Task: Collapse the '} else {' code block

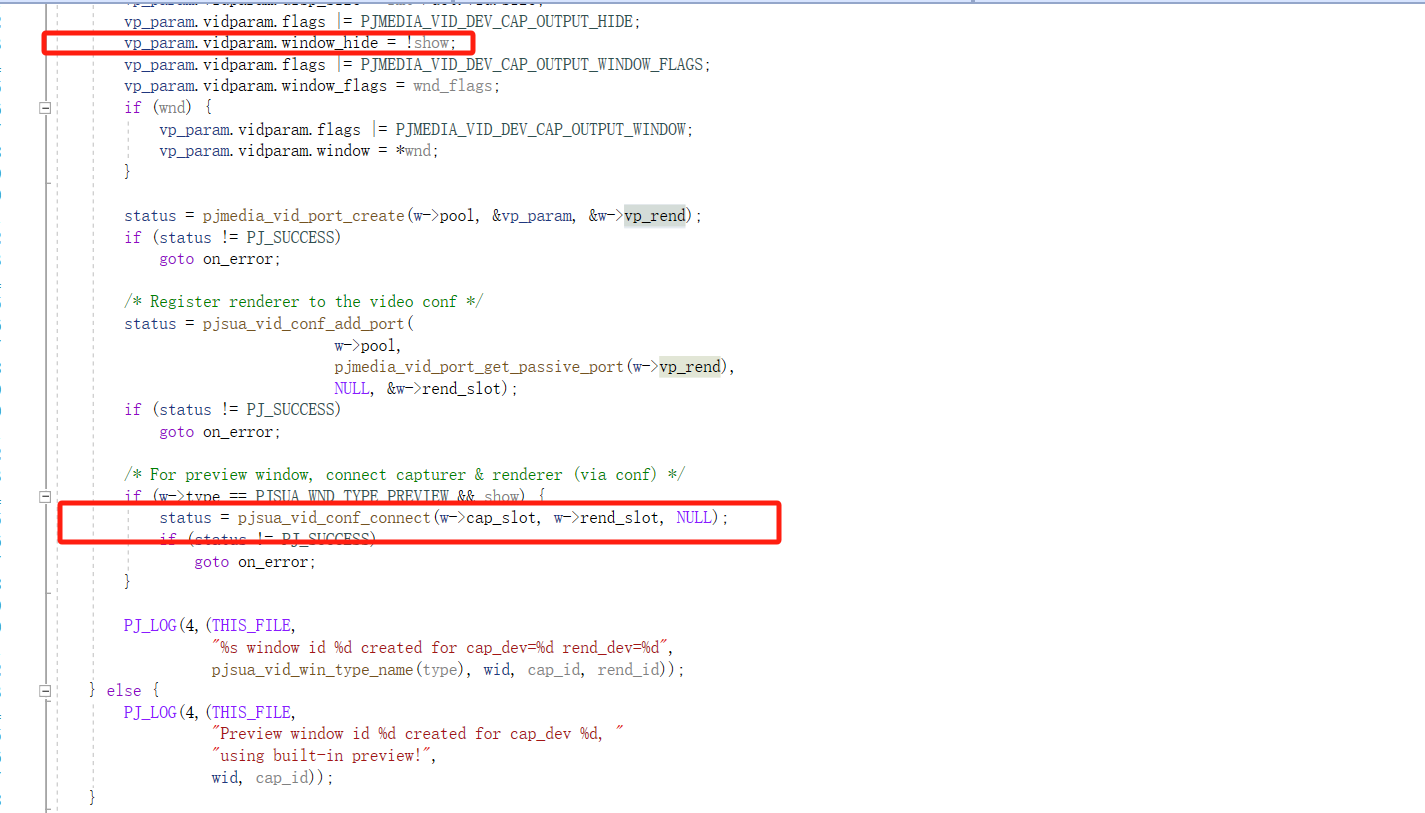Action: pyautogui.click(x=45, y=690)
